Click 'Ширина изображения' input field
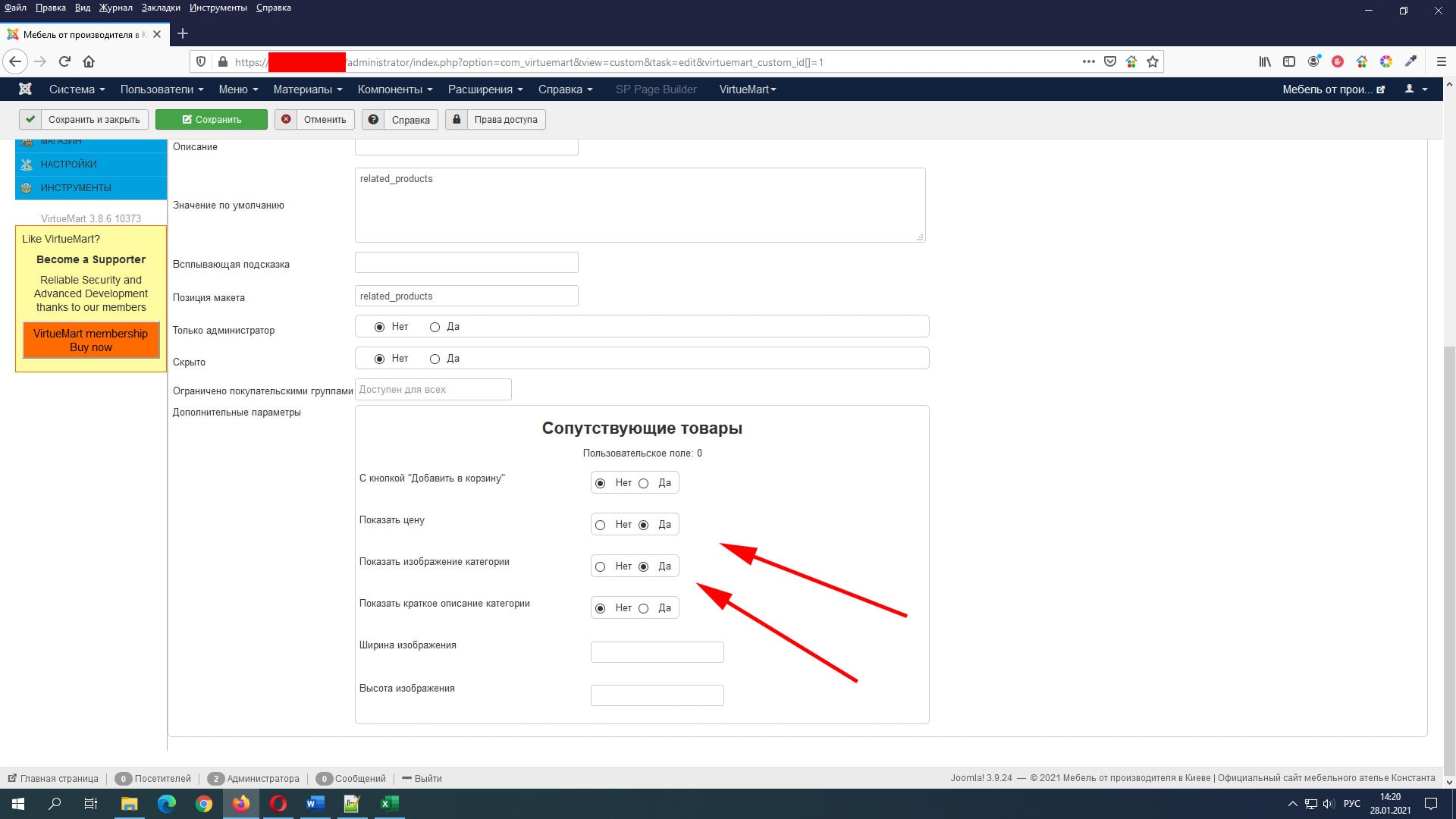The width and height of the screenshot is (1456, 819). [x=657, y=652]
